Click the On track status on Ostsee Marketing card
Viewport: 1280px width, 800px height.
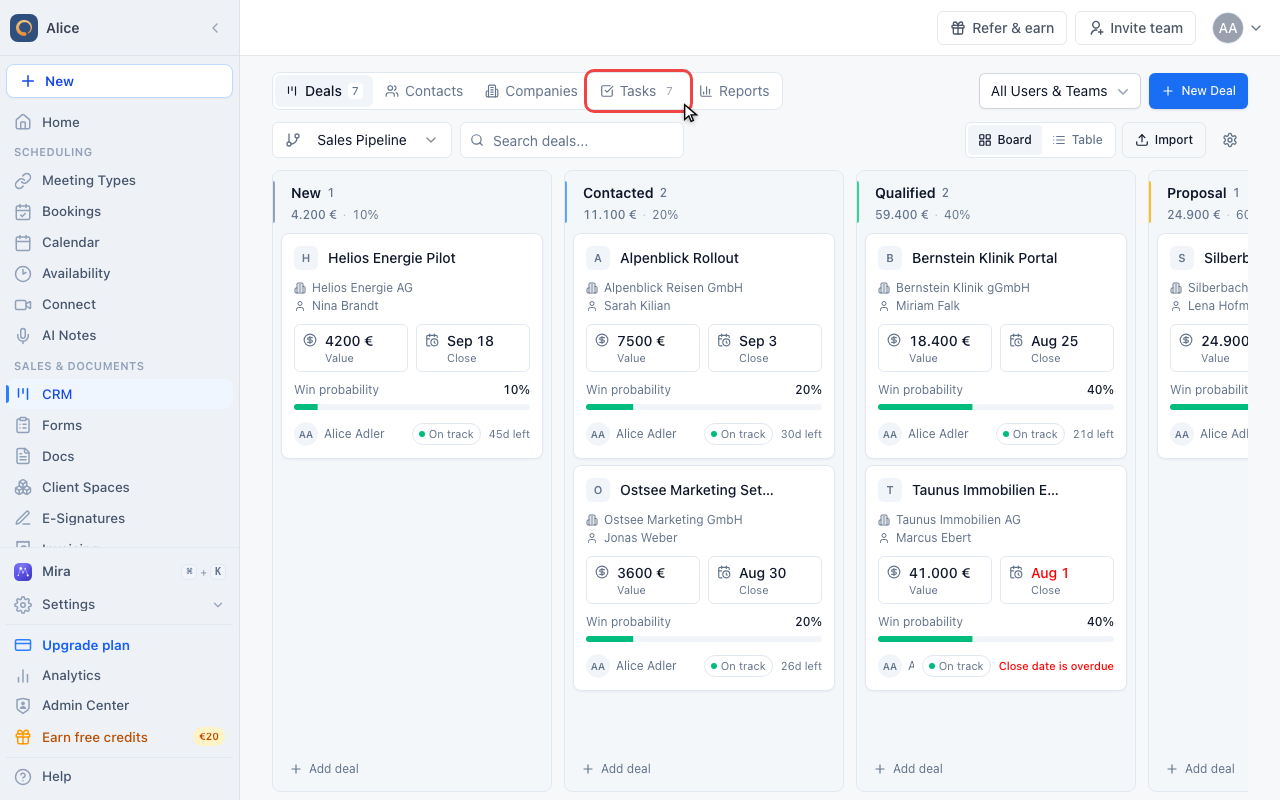point(738,666)
